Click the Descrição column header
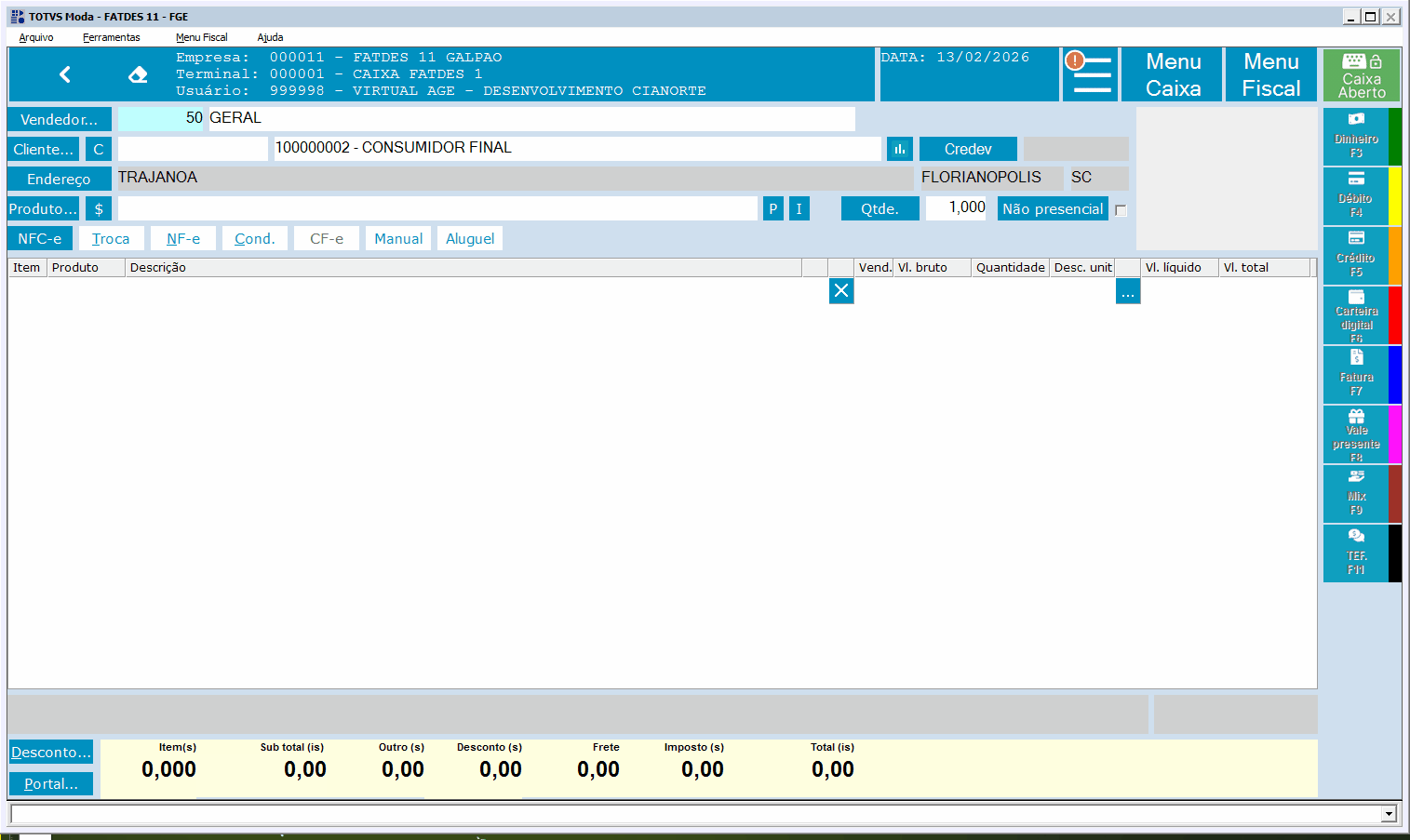This screenshot has width=1410, height=840. pos(463,267)
